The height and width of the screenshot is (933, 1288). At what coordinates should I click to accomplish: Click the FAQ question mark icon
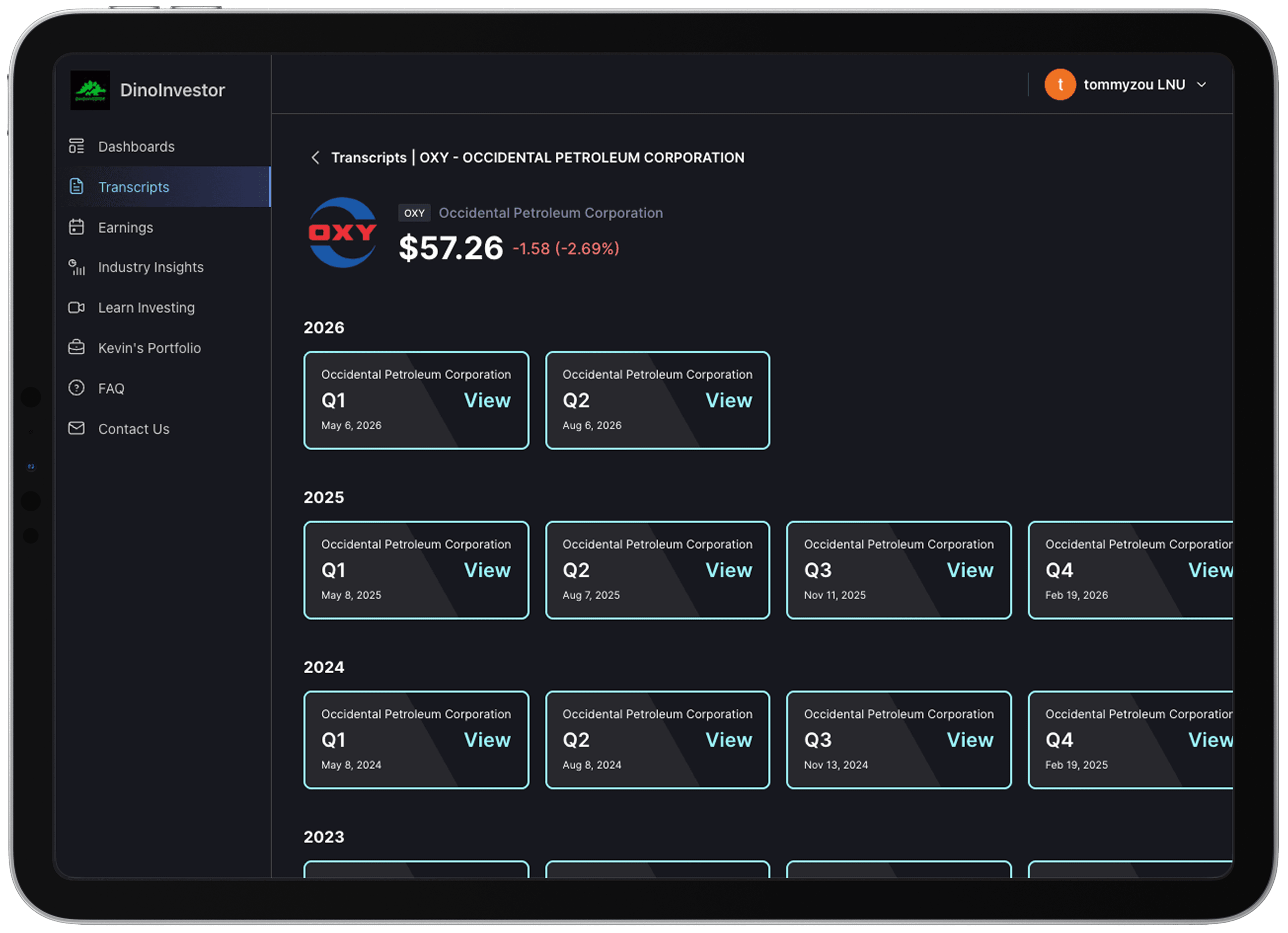77,388
